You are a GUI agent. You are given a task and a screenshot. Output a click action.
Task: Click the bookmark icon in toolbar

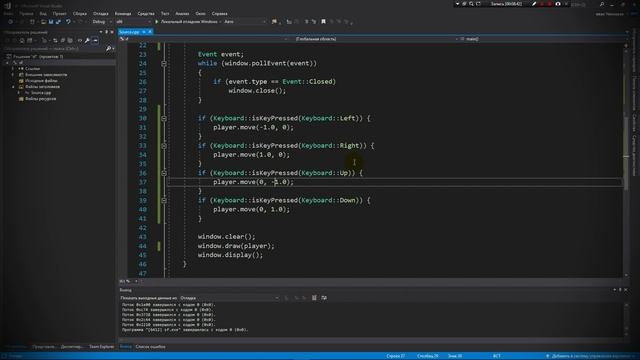point(323,22)
